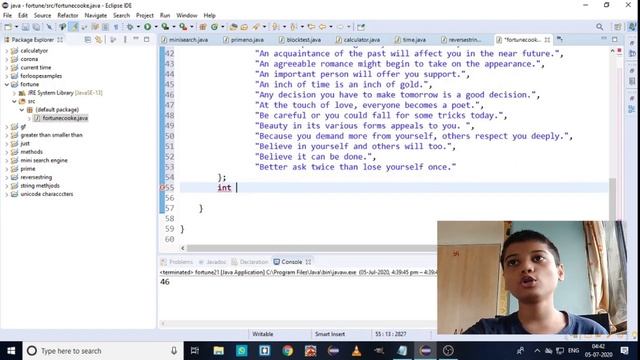640x360 pixels.
Task: Open the Source menu
Action: pyautogui.click(x=42, y=16)
